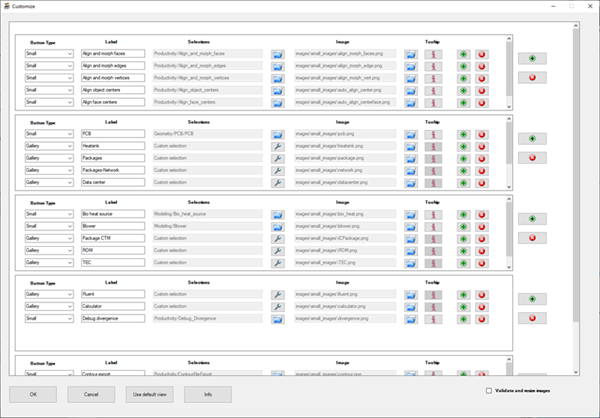The width and height of the screenshot is (600, 418).
Task: Change Button Type for Fluent row
Action: pos(49,295)
